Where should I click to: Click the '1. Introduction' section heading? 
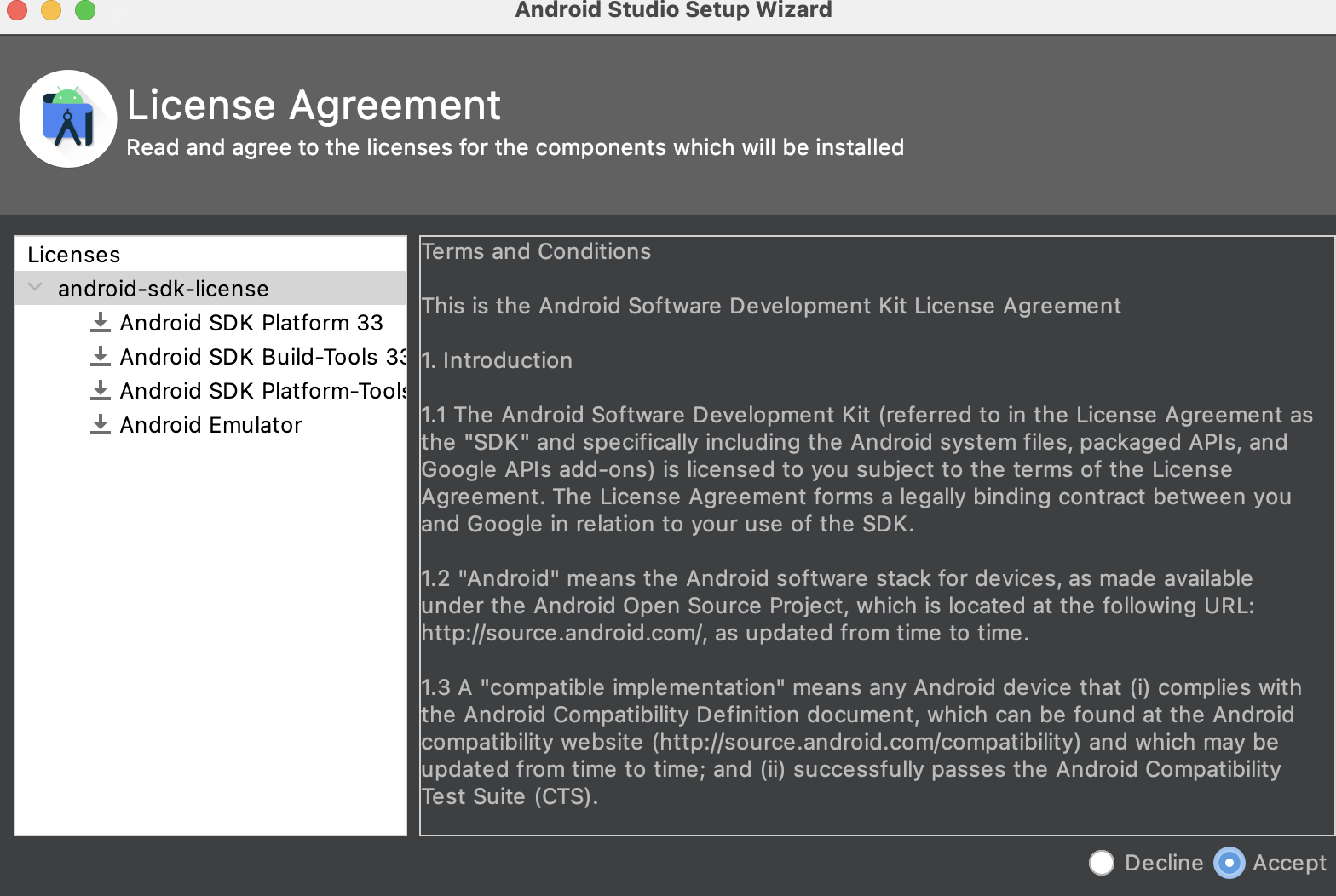pos(497,360)
